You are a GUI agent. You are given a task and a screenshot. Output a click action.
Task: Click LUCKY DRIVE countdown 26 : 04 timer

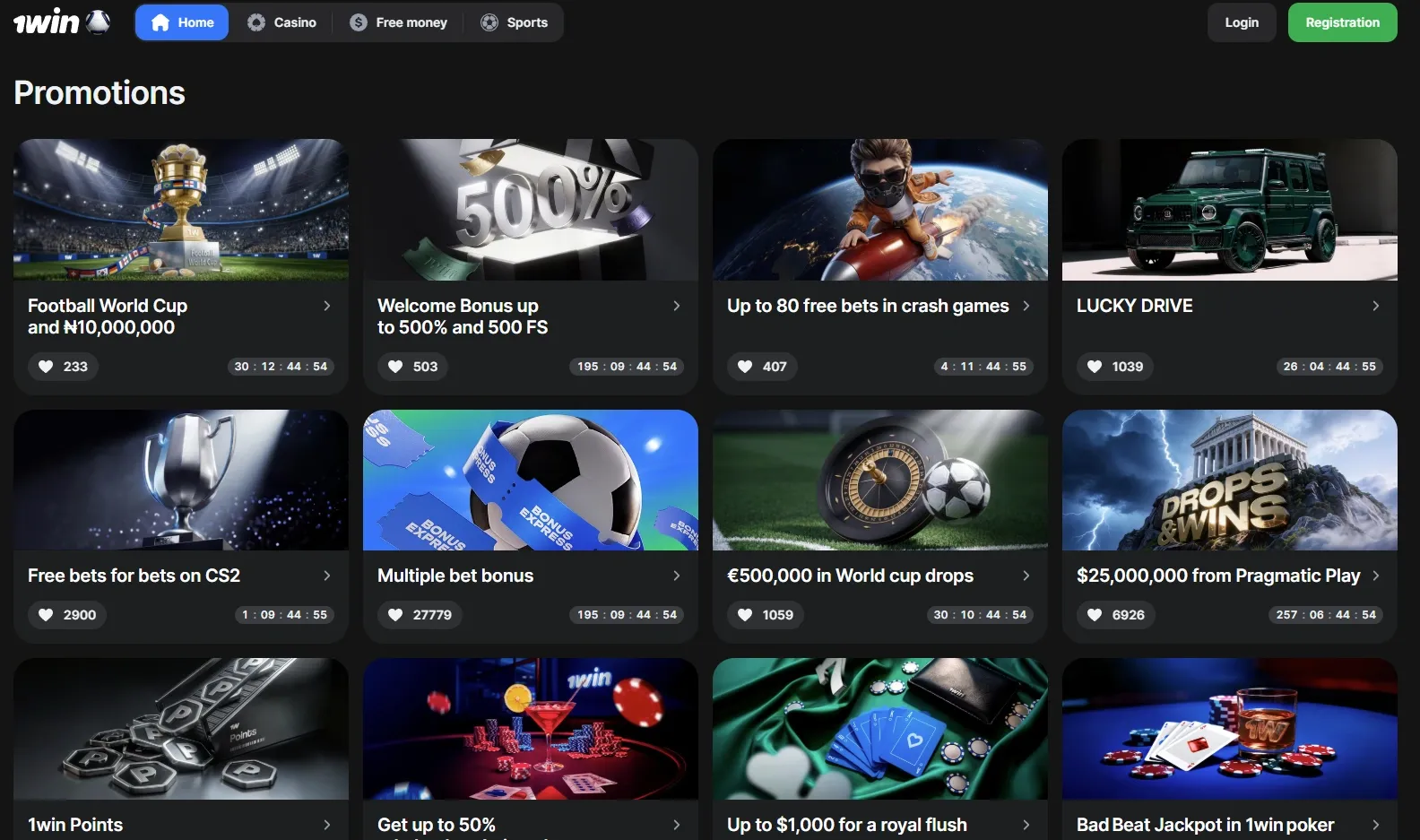(1329, 366)
